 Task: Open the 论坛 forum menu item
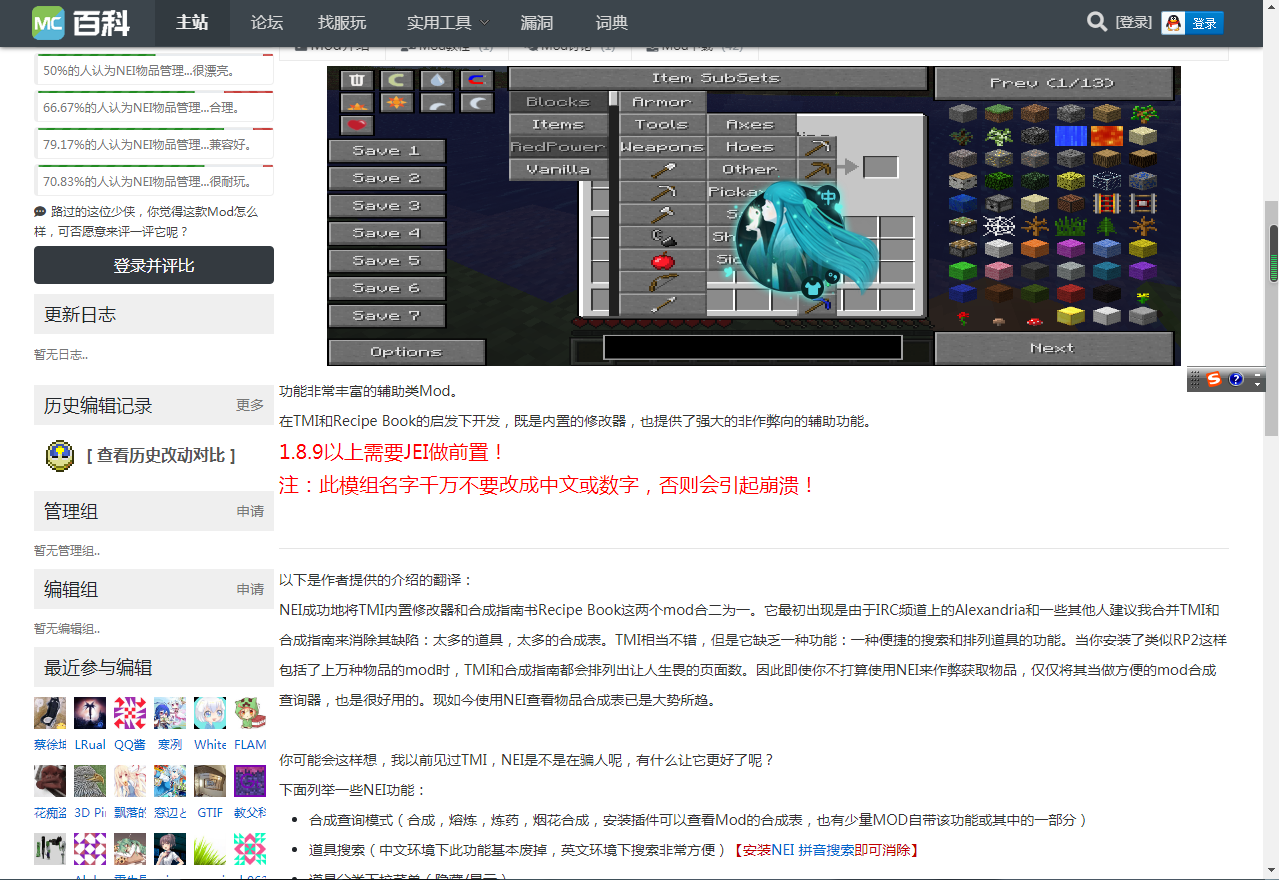266,22
